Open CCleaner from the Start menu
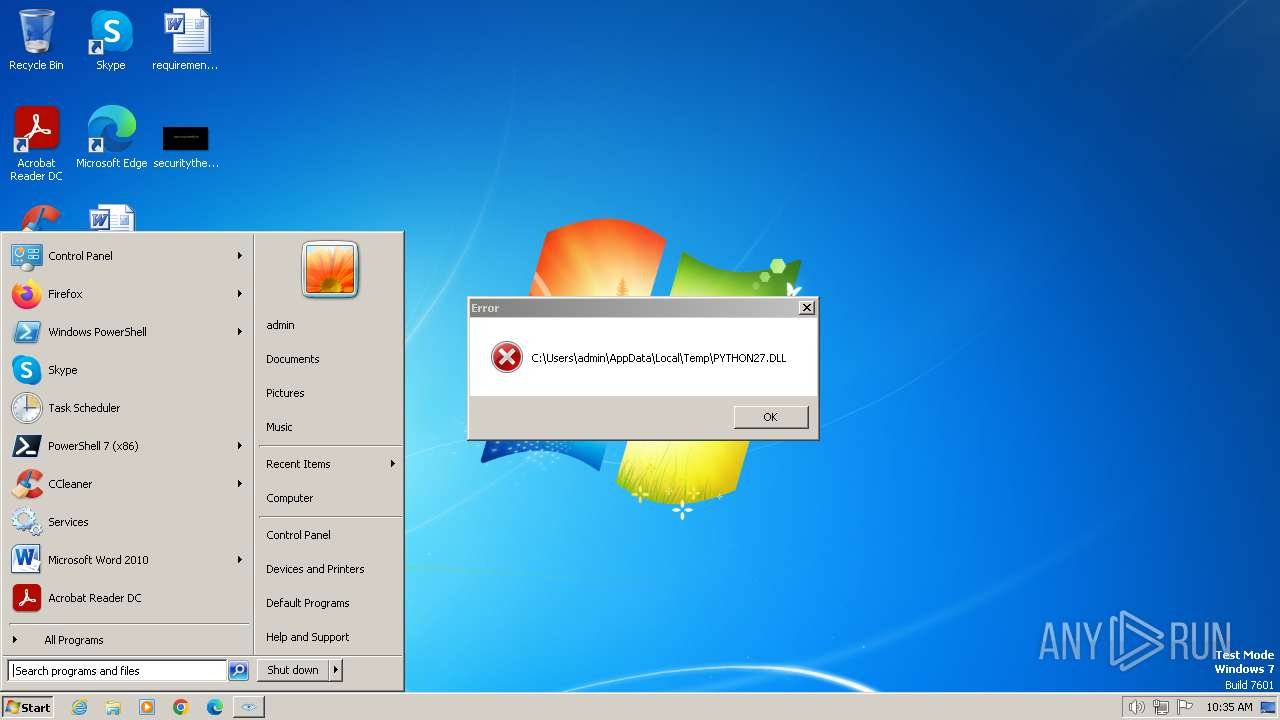 tap(127, 484)
